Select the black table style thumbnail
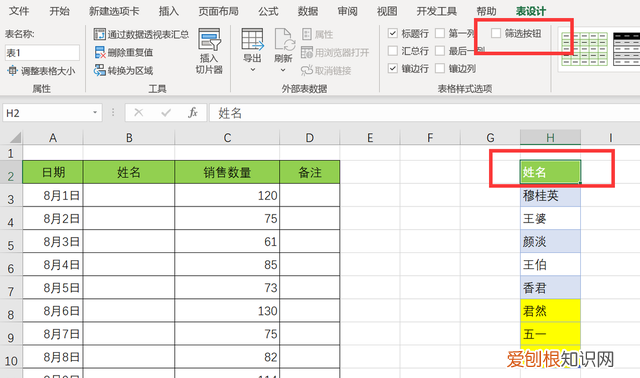640x378 pixels. (627, 49)
